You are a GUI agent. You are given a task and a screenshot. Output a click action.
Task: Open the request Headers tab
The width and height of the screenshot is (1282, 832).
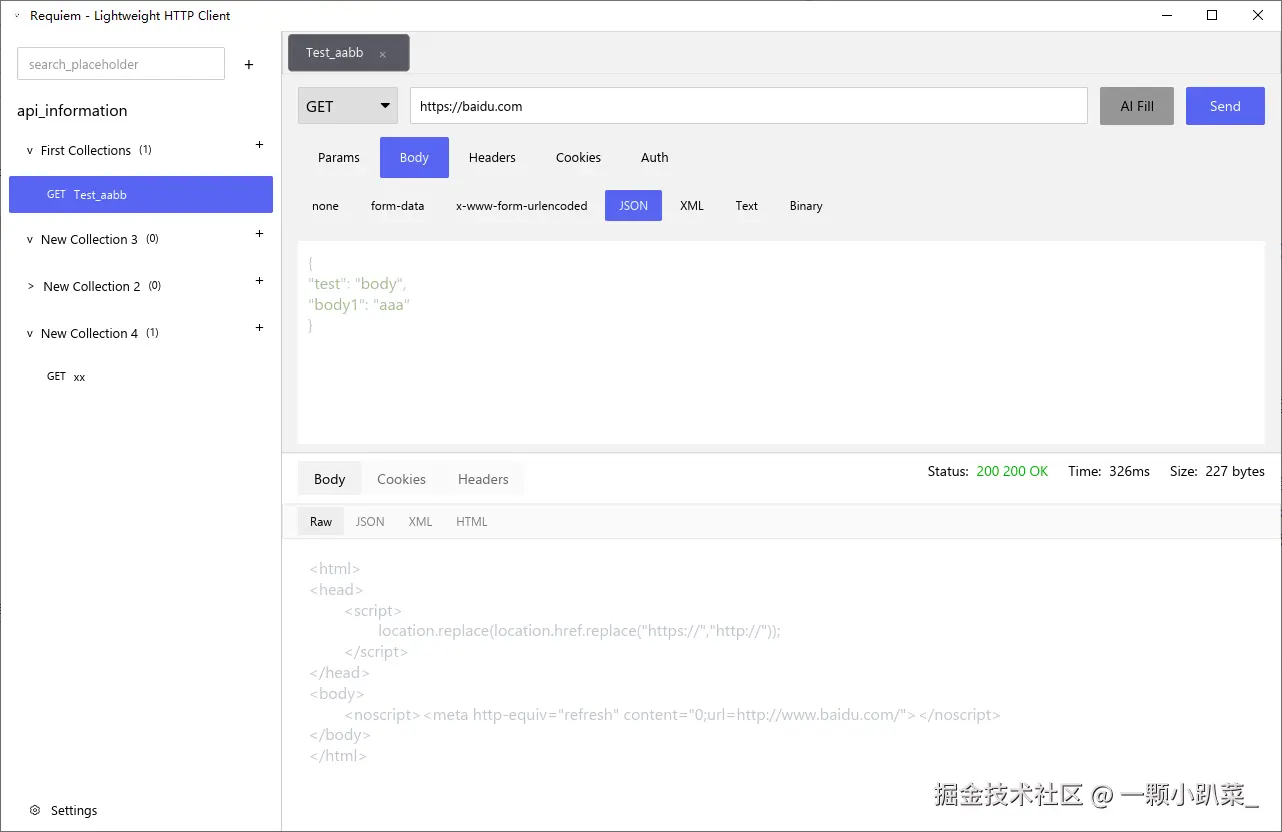tap(492, 157)
